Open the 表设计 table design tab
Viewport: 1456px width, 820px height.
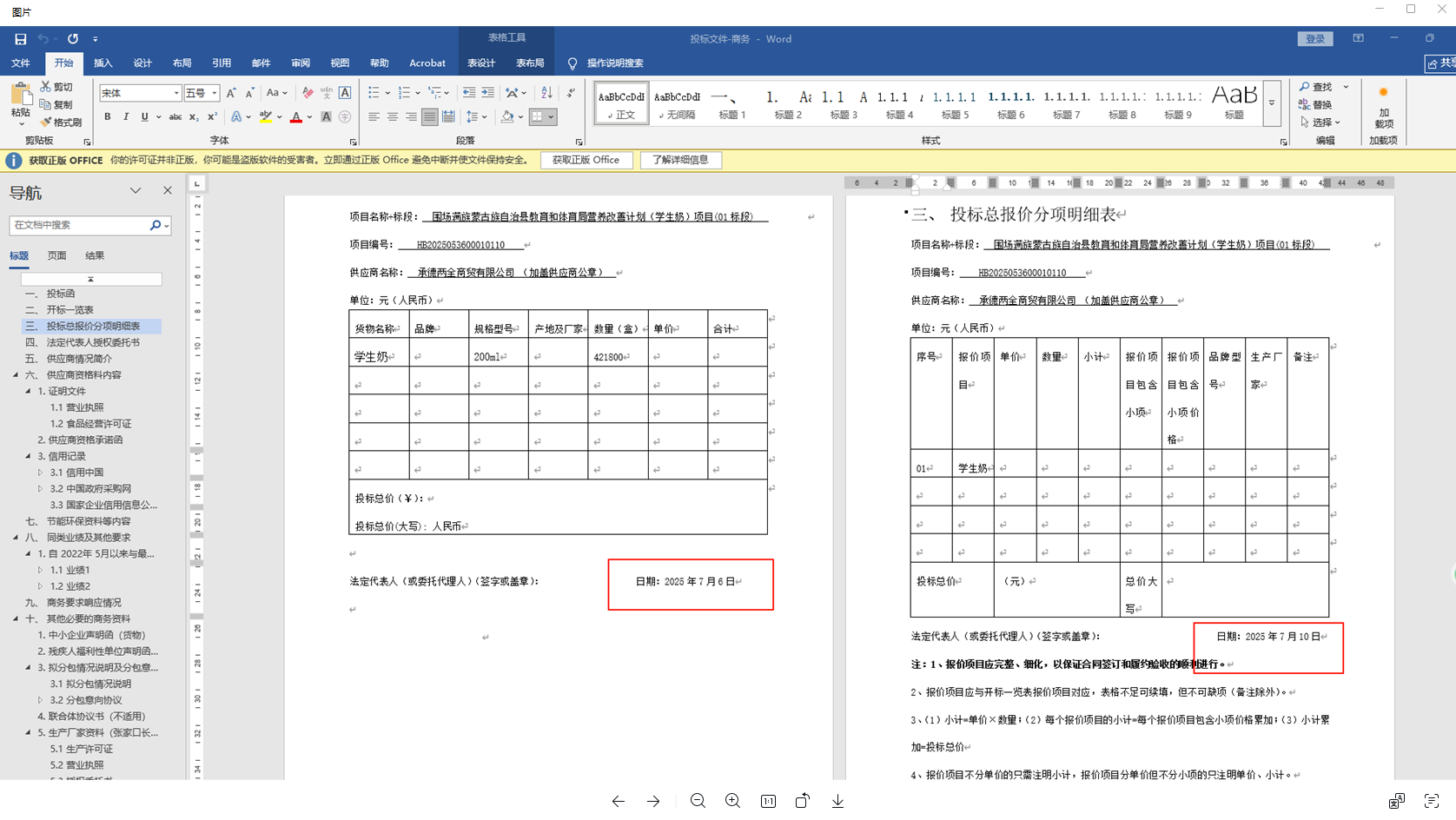click(481, 63)
